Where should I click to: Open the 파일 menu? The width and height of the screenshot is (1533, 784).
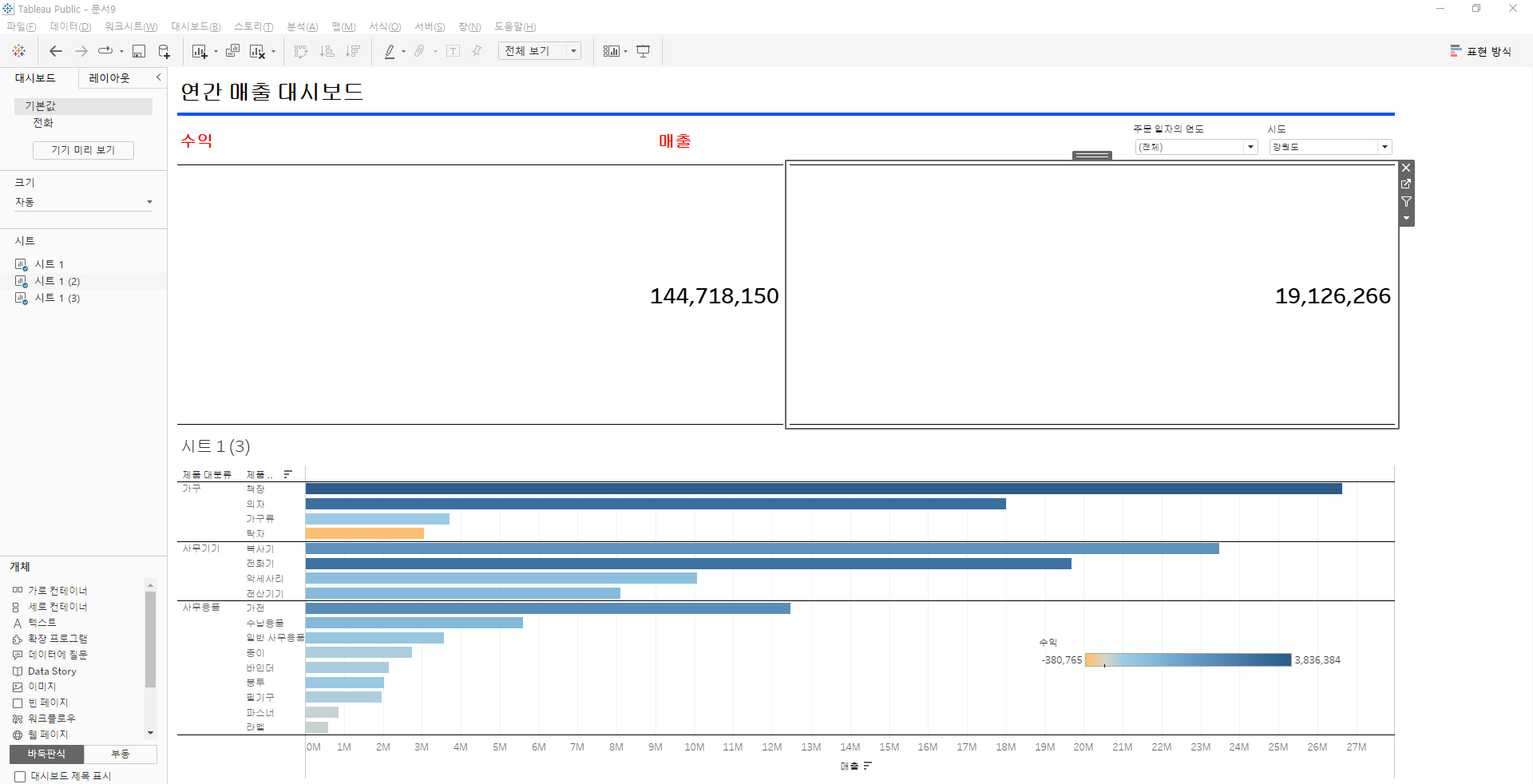(x=21, y=26)
